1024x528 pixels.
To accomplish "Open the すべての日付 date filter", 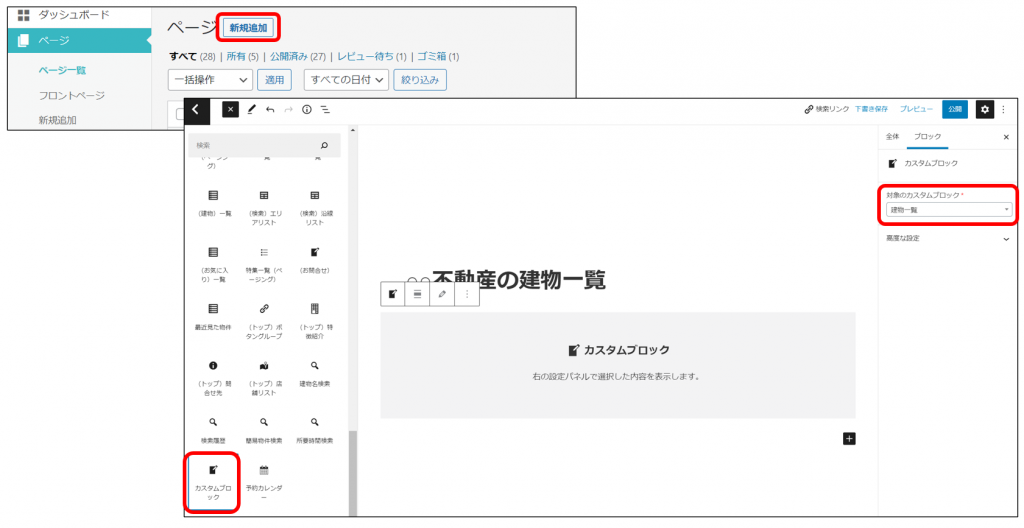I will (x=331, y=80).
